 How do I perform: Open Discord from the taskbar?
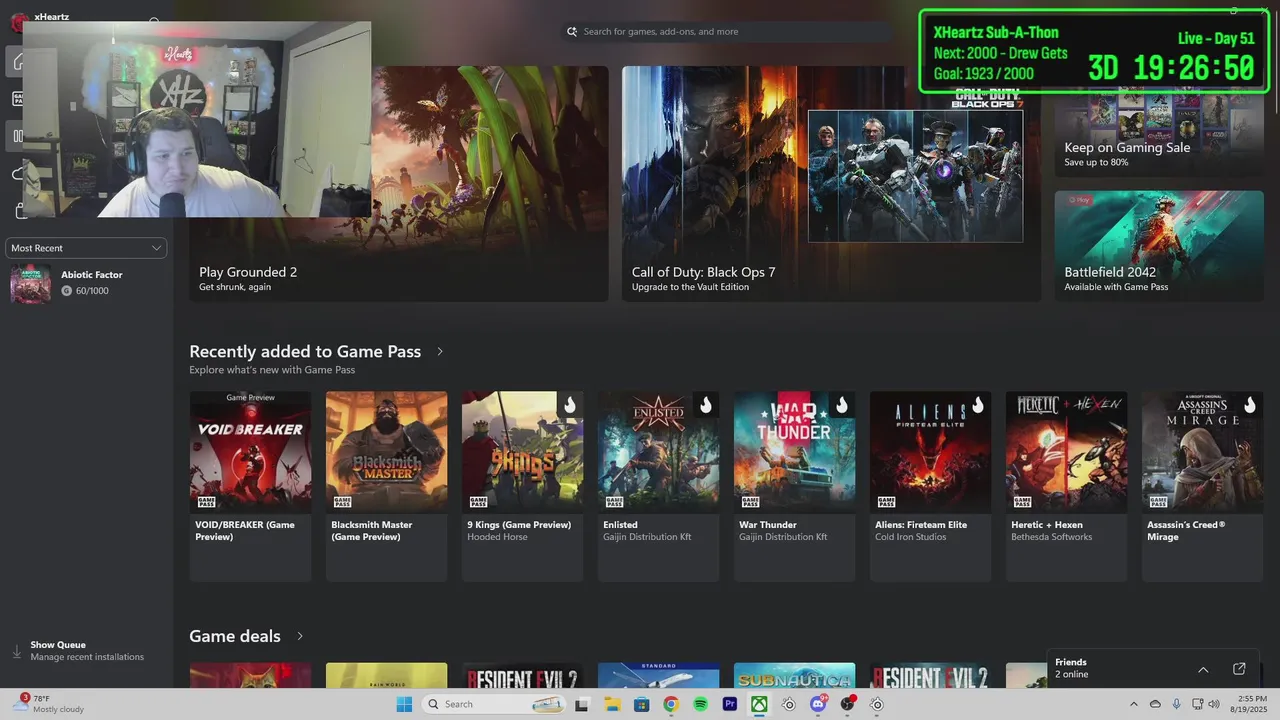click(818, 704)
